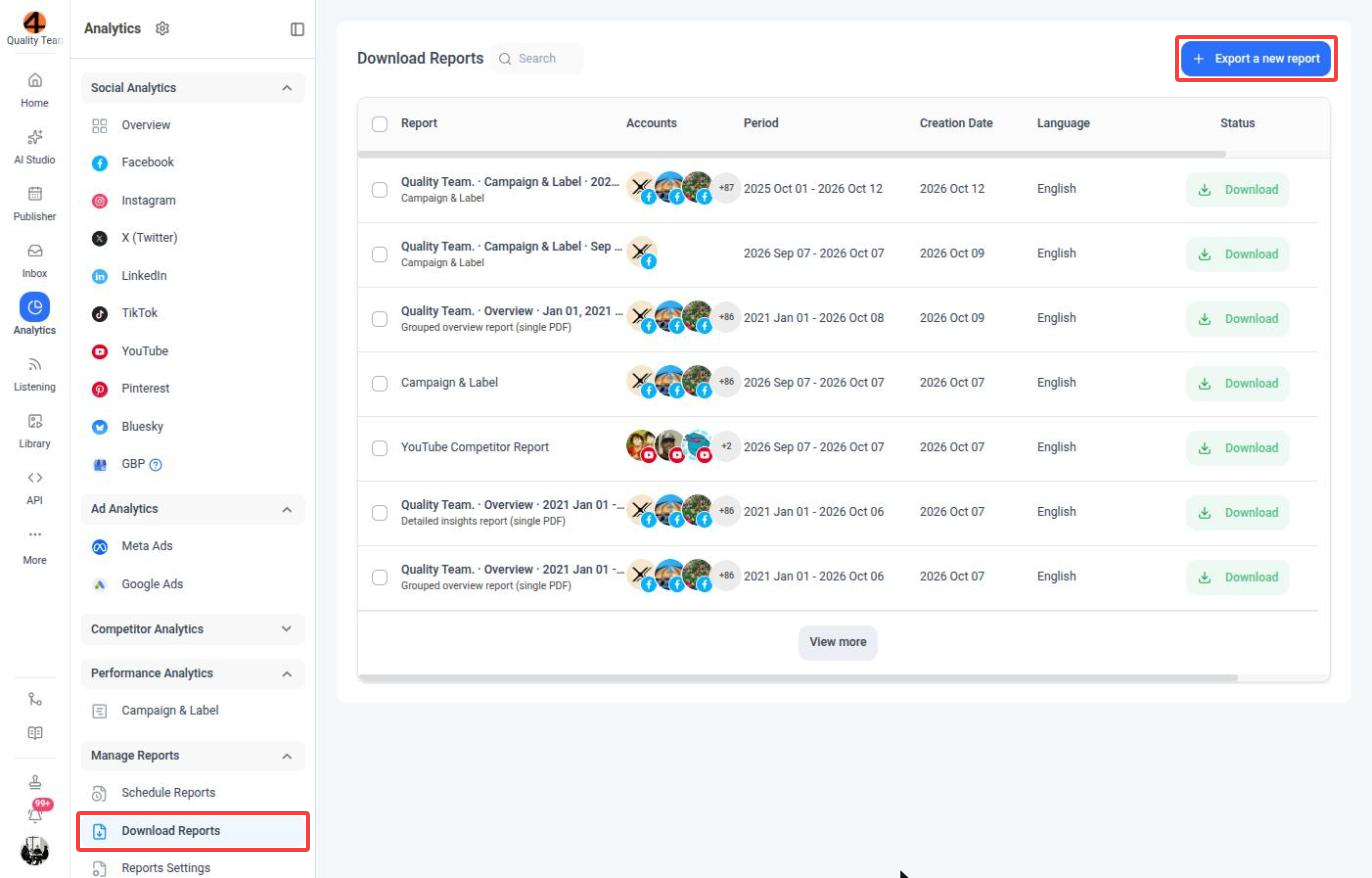Collapse the Analytics sidebar panel icon
Screen dimensions: 1372x878
coord(297,29)
